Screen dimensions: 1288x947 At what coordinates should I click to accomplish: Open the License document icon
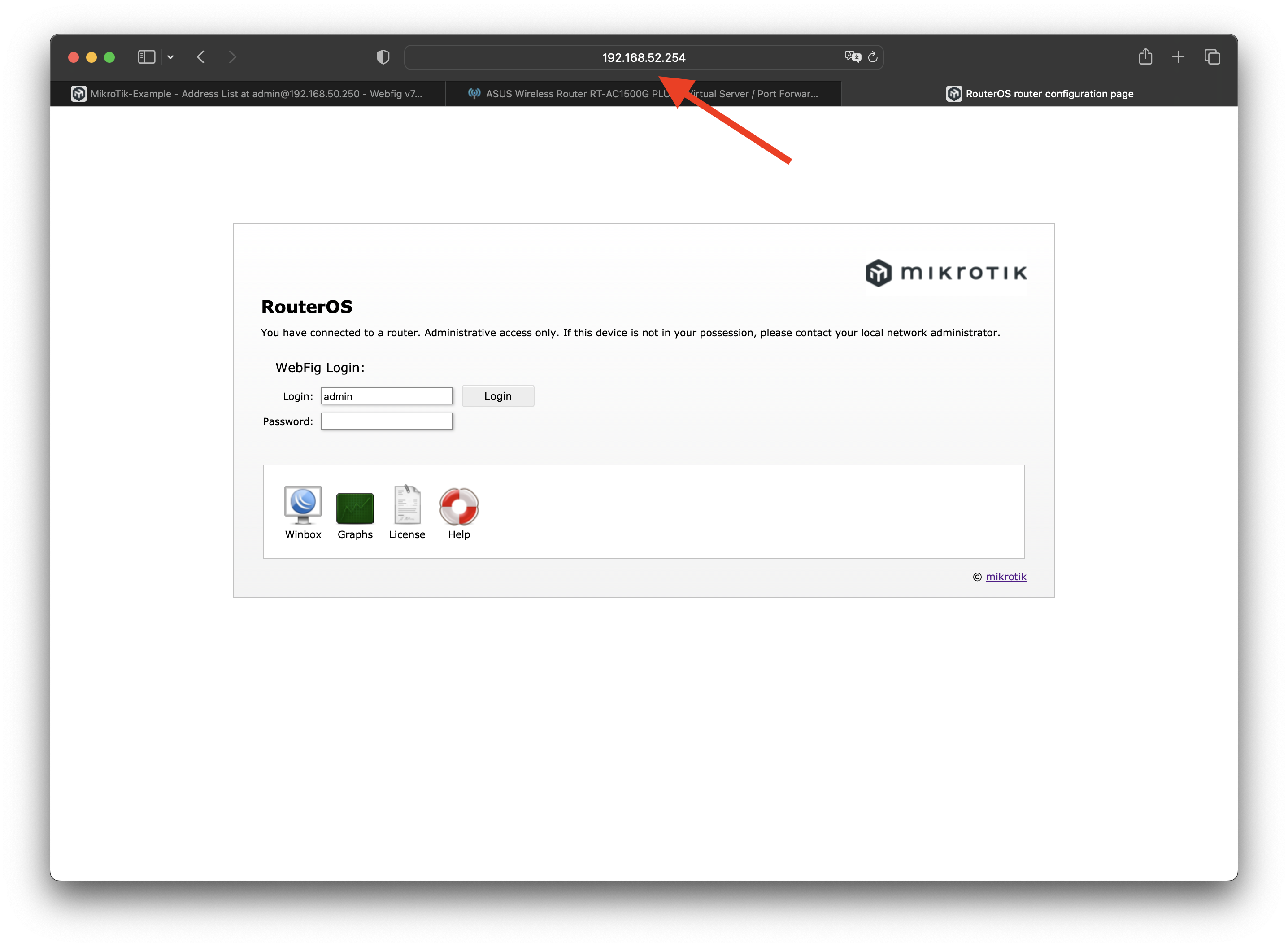pos(407,506)
